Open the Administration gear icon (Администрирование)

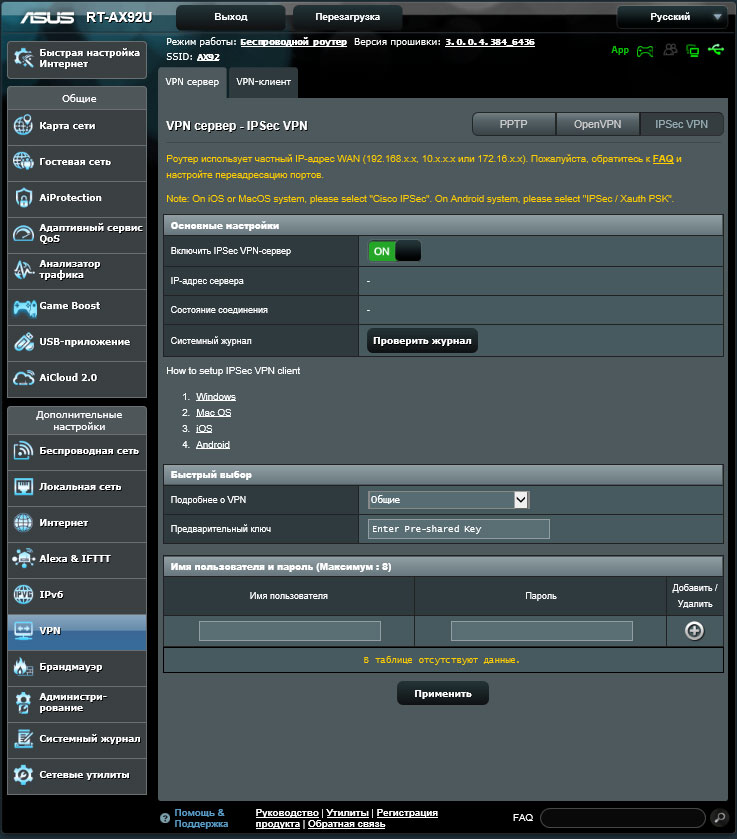pos(23,703)
